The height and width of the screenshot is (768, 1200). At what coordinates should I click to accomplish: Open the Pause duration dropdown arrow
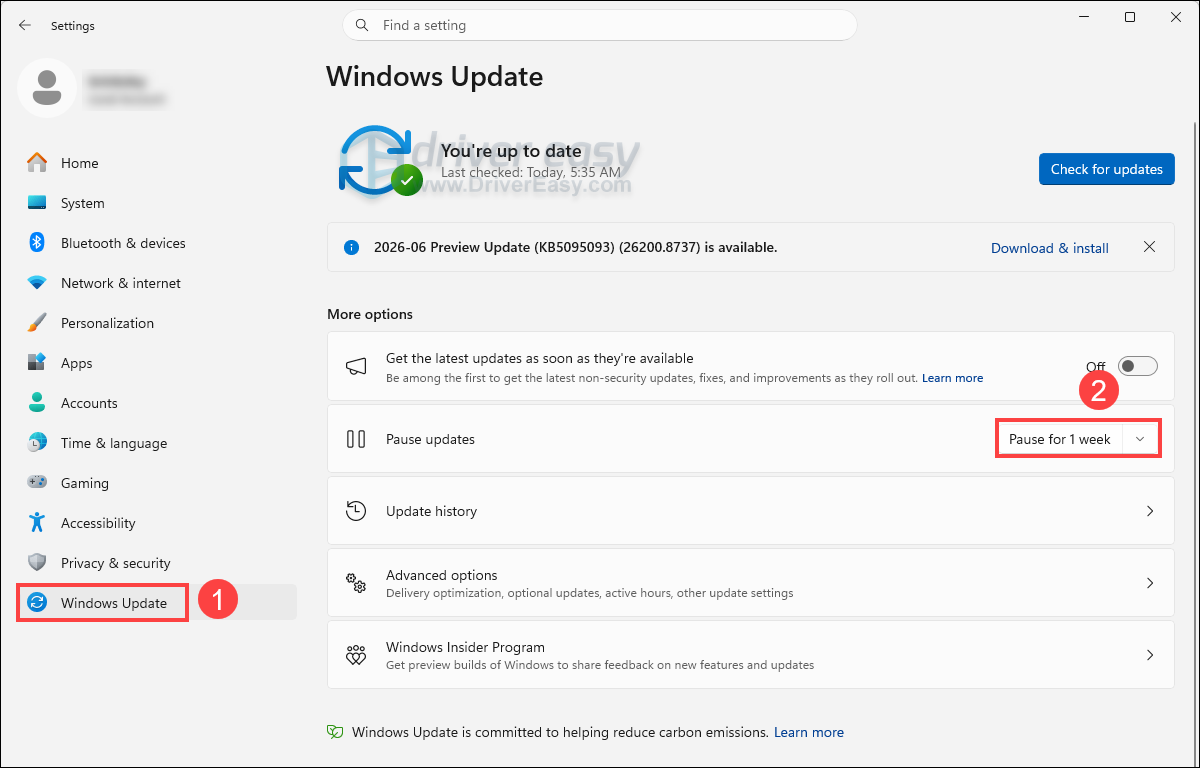coord(1140,439)
